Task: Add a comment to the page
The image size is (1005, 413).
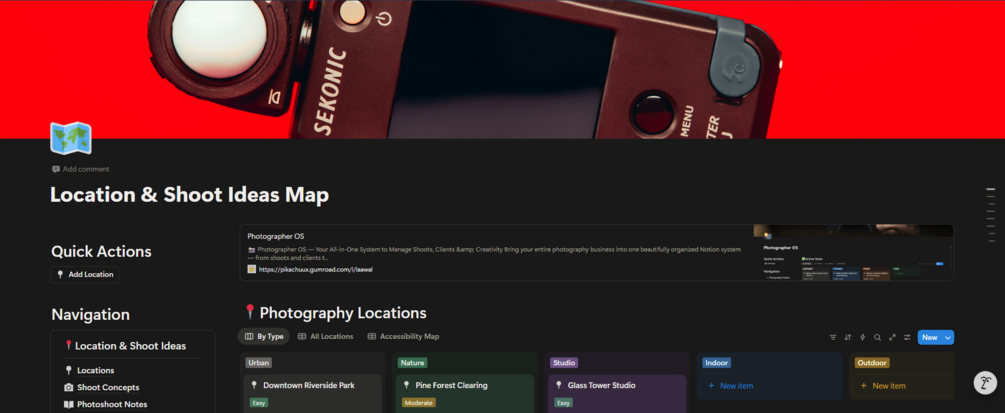Action: coord(81,169)
